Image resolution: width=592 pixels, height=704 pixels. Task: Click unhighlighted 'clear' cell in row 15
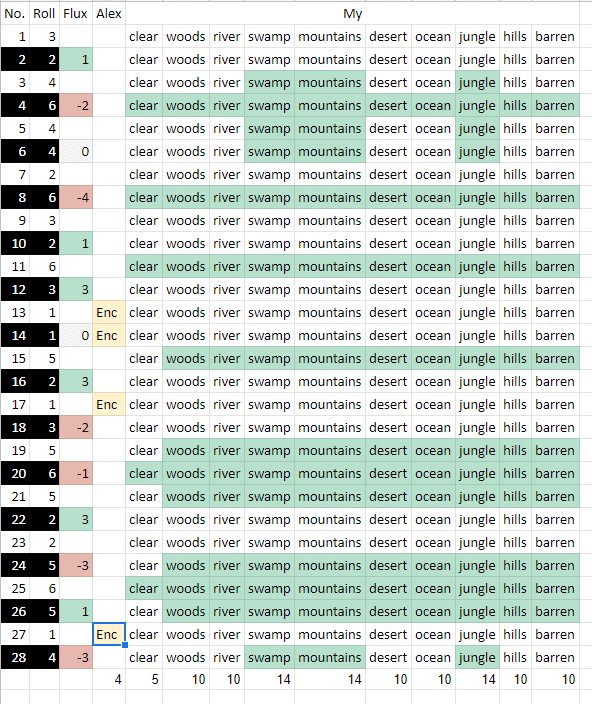144,358
